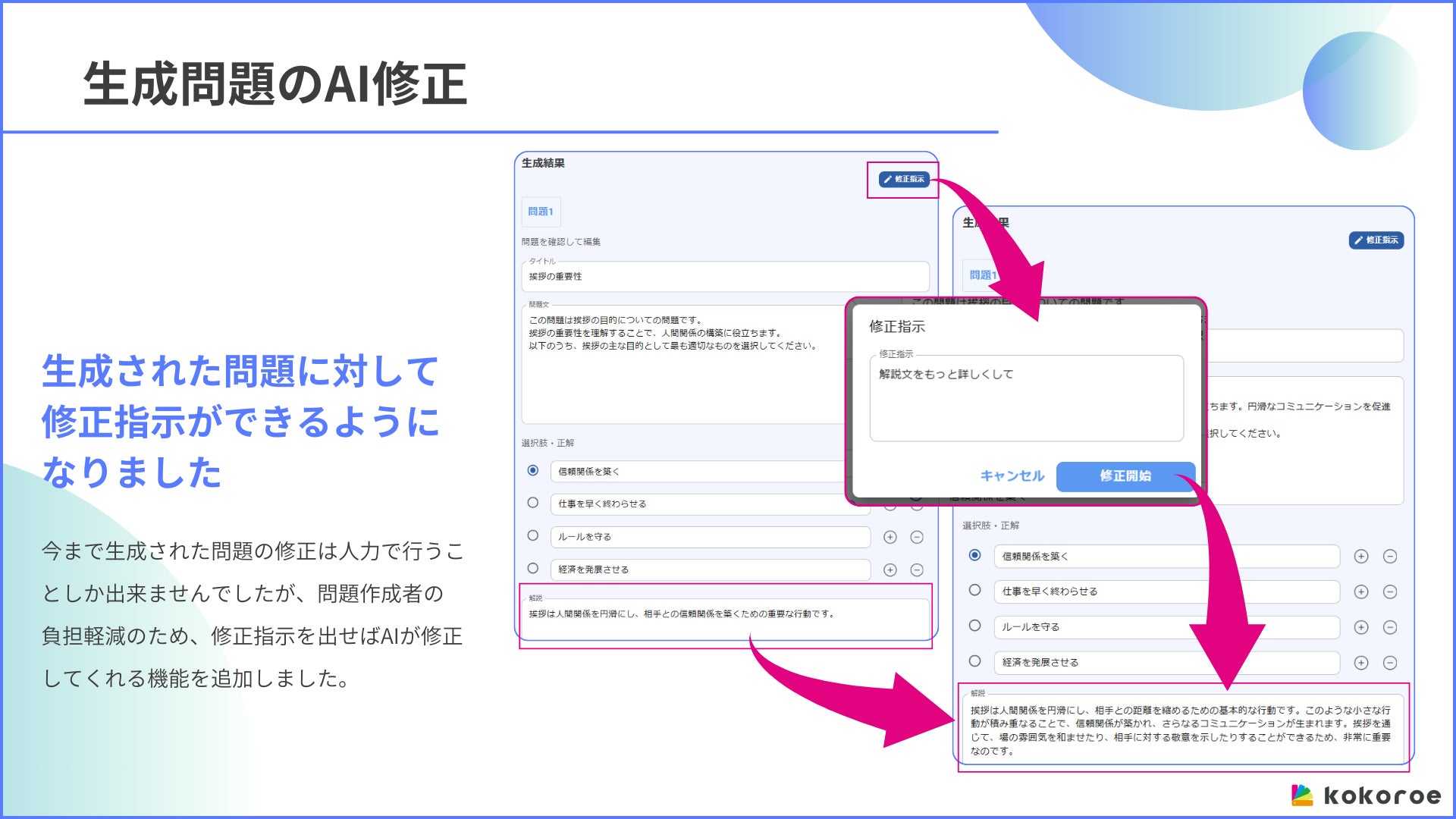Choose 信頼関係を築く radio in right panel
This screenshot has height=819, width=1456.
click(975, 555)
